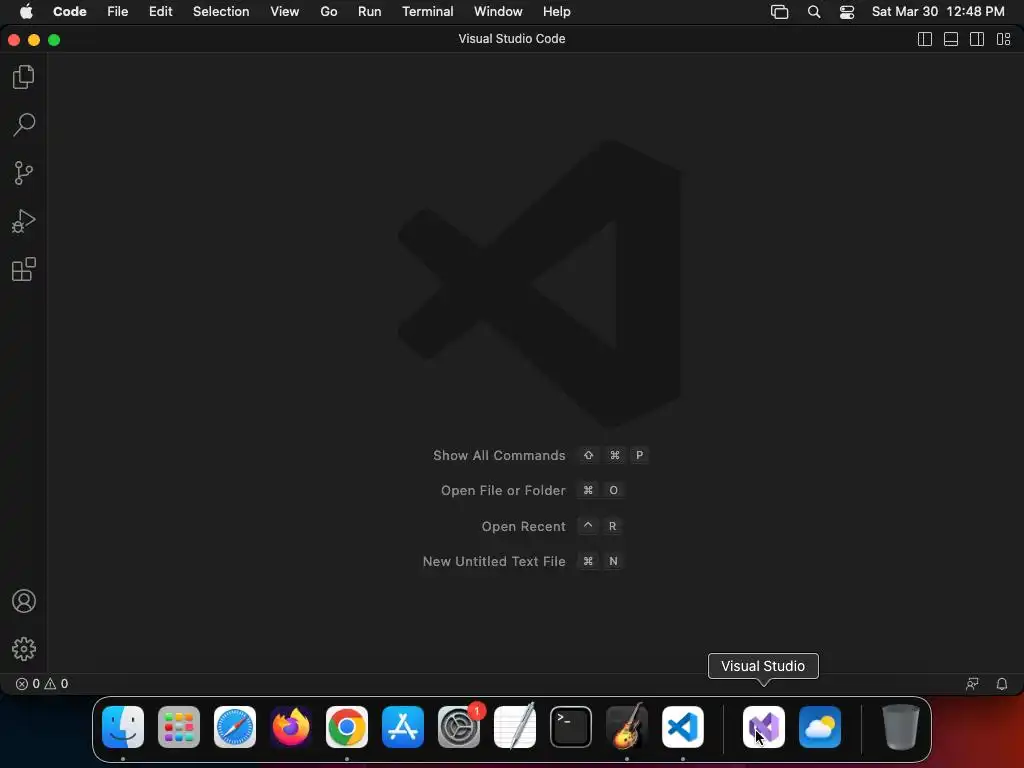Open the Go menu

coord(329,12)
